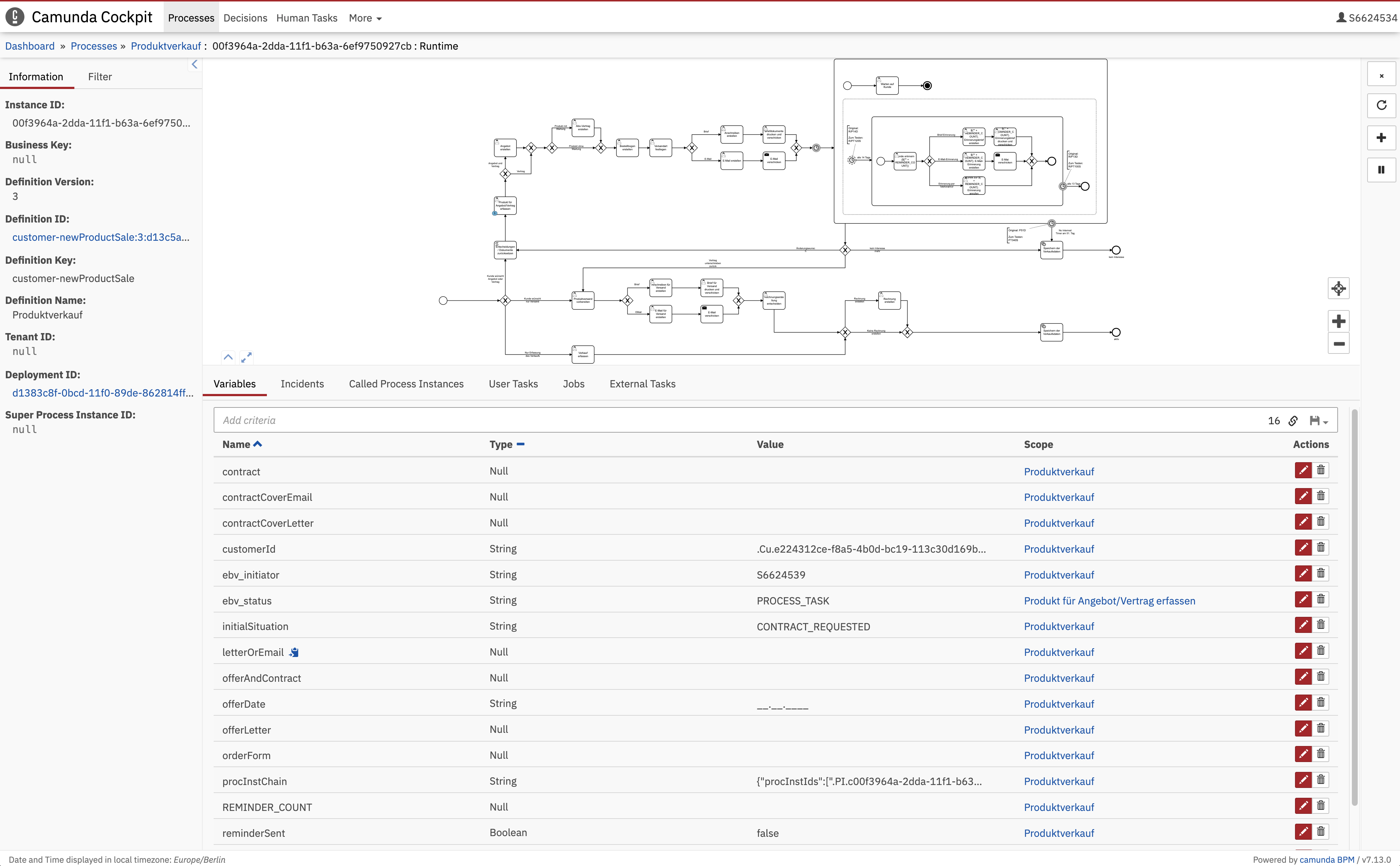The image size is (1400, 866).
Task: Edit the orderForm variable
Action: coord(1303,754)
